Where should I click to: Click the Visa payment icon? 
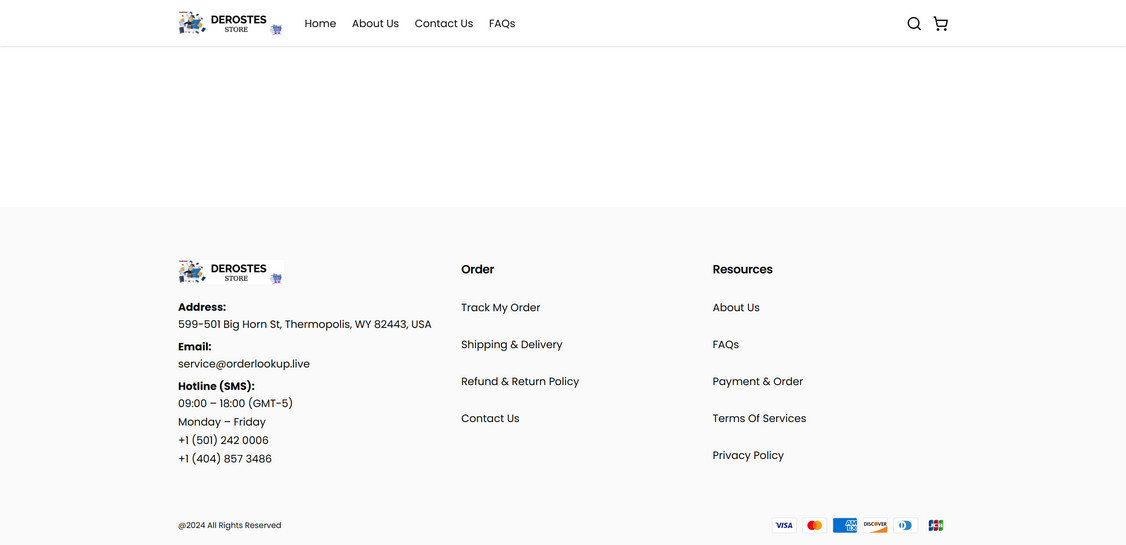pos(784,526)
